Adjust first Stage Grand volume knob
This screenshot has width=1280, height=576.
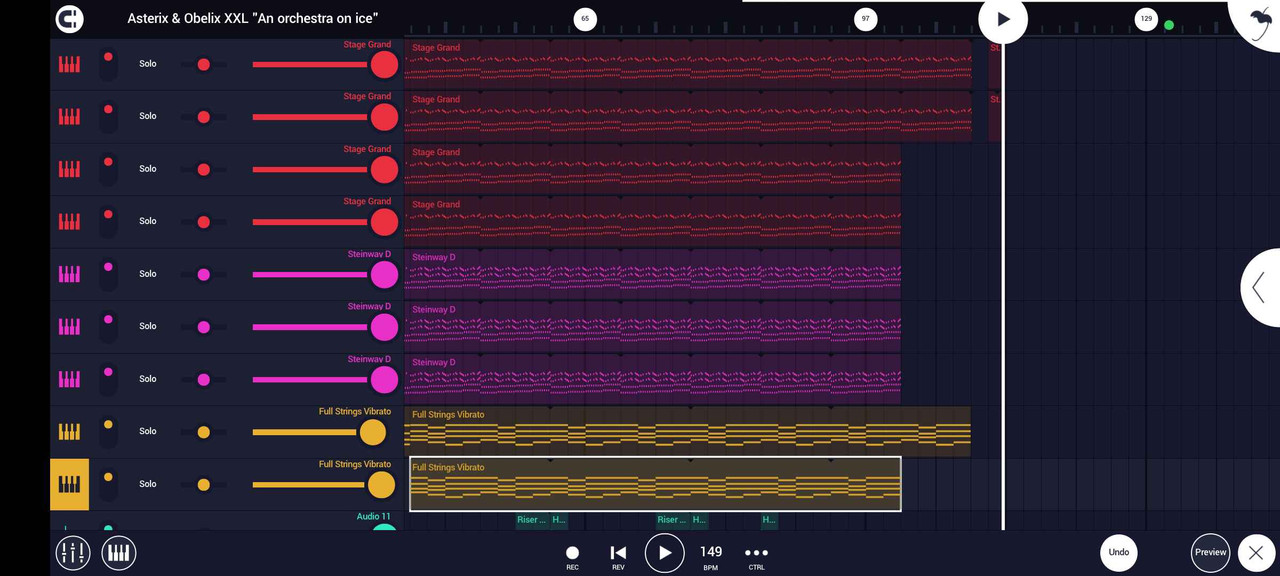click(384, 65)
